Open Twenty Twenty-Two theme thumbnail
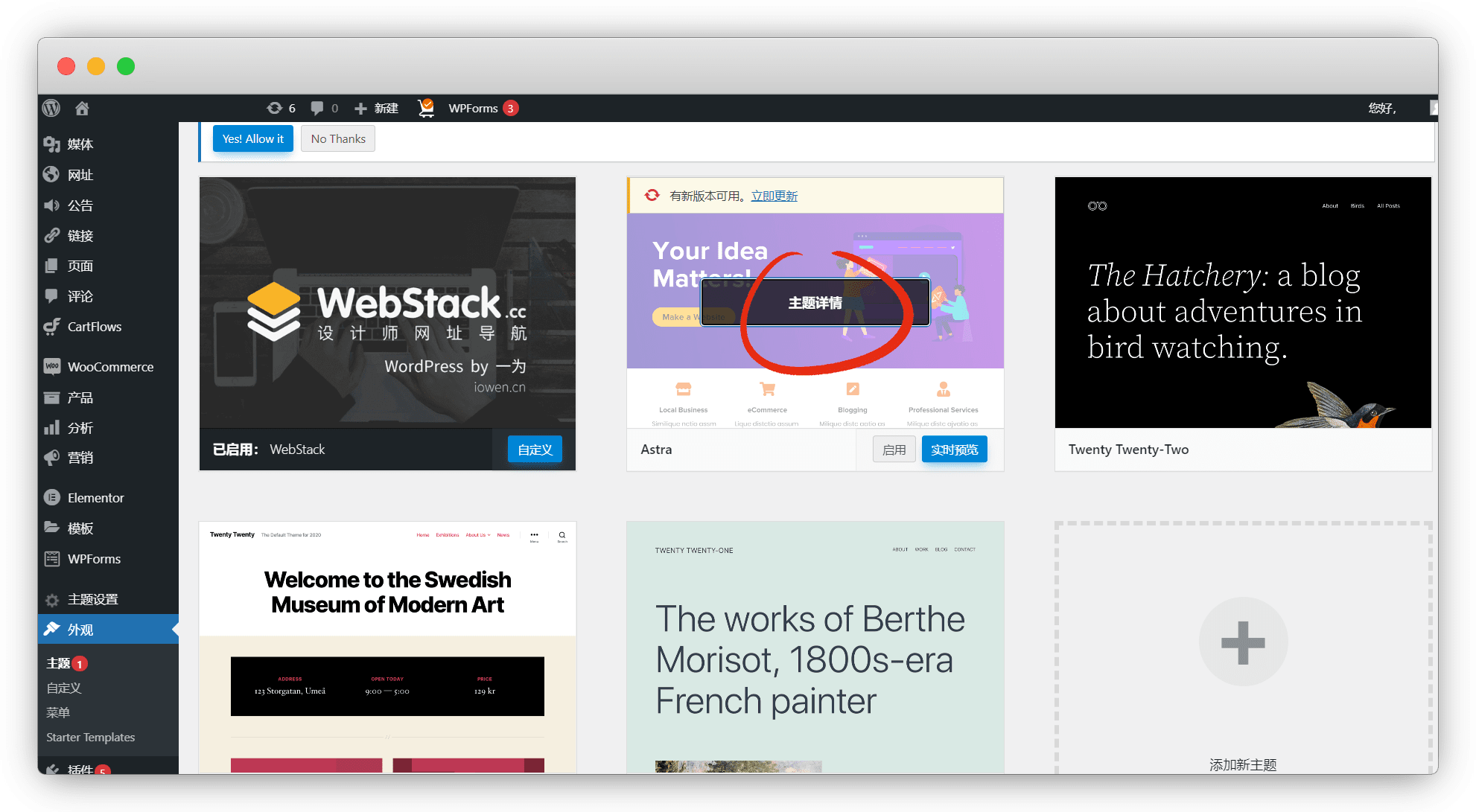 coord(1242,302)
